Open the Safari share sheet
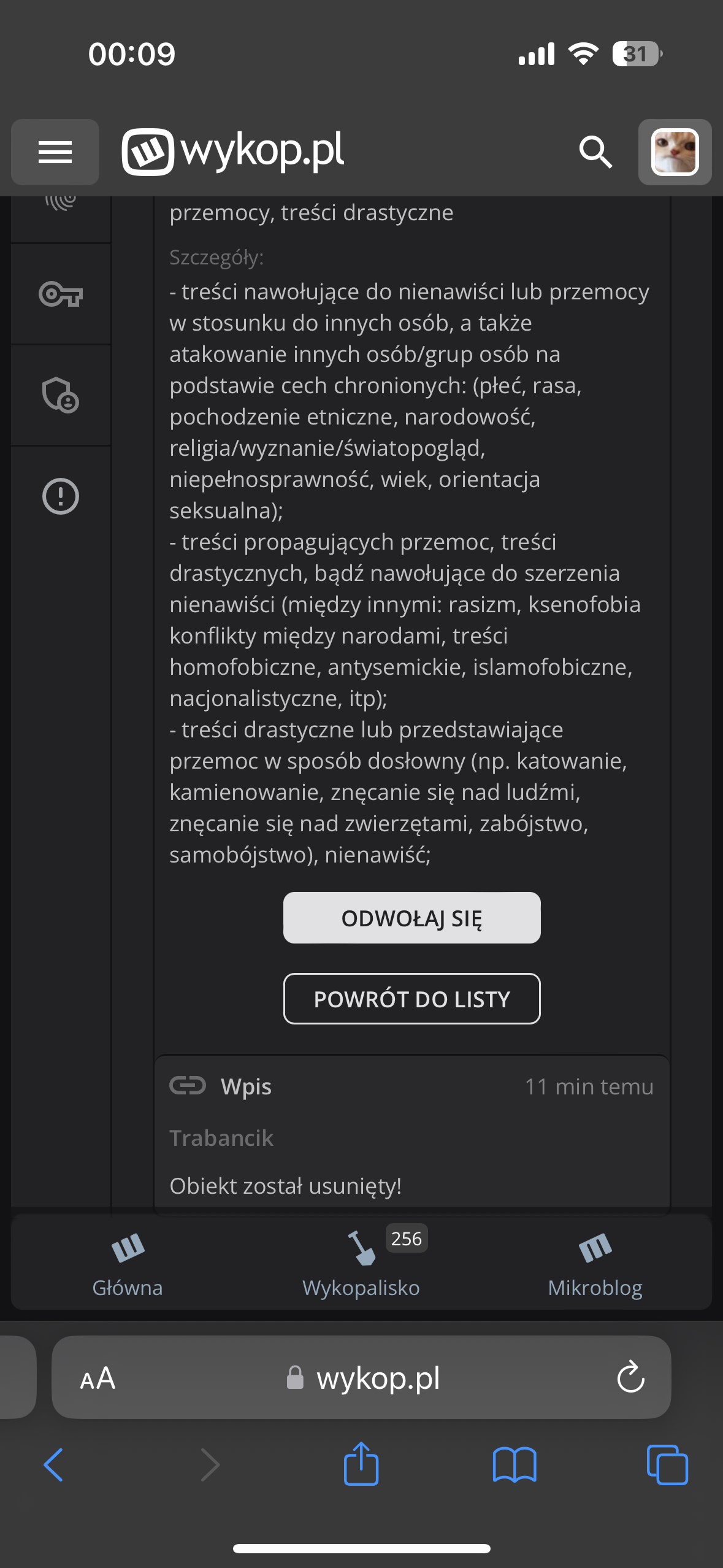 361,1464
